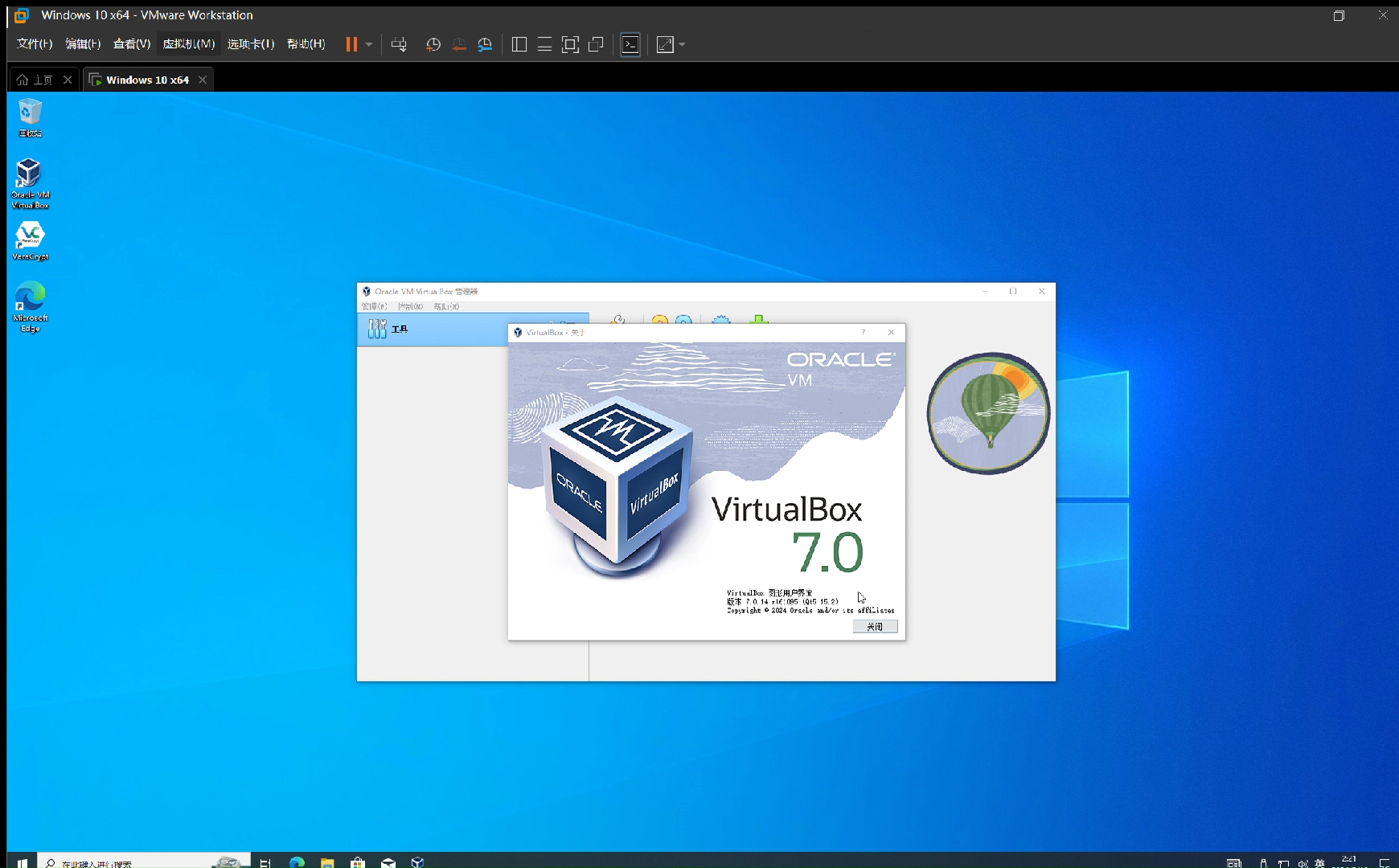Click the stretch guest display icon

665,44
